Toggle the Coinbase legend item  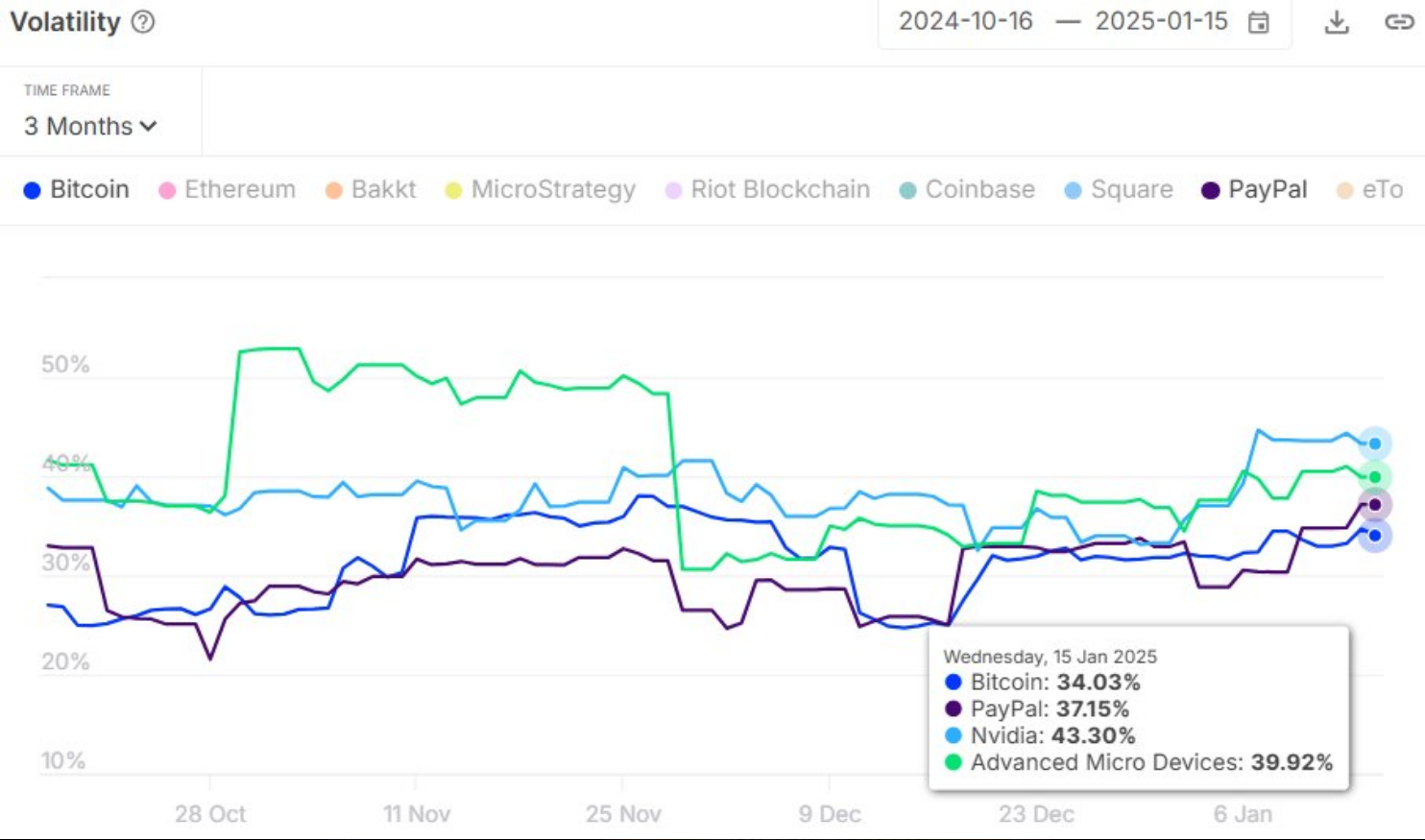967,190
